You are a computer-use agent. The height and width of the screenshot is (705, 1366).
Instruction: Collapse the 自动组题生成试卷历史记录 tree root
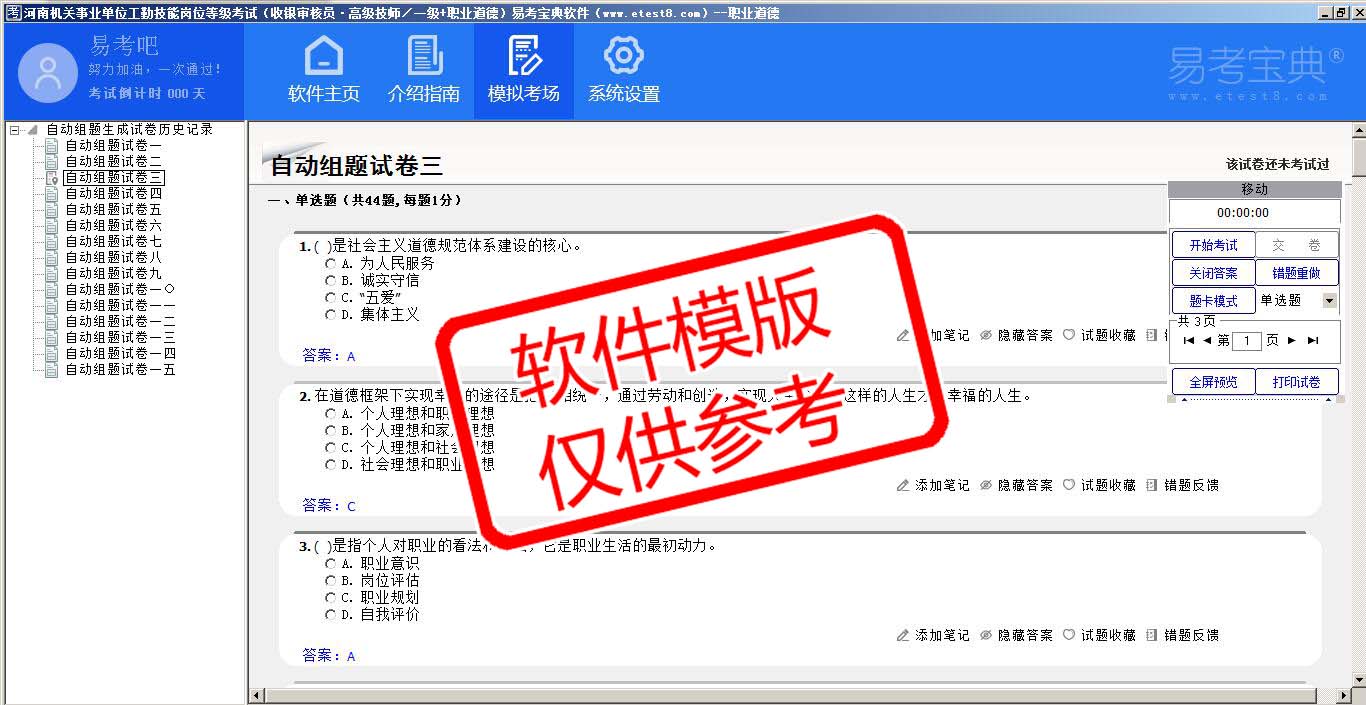(14, 130)
